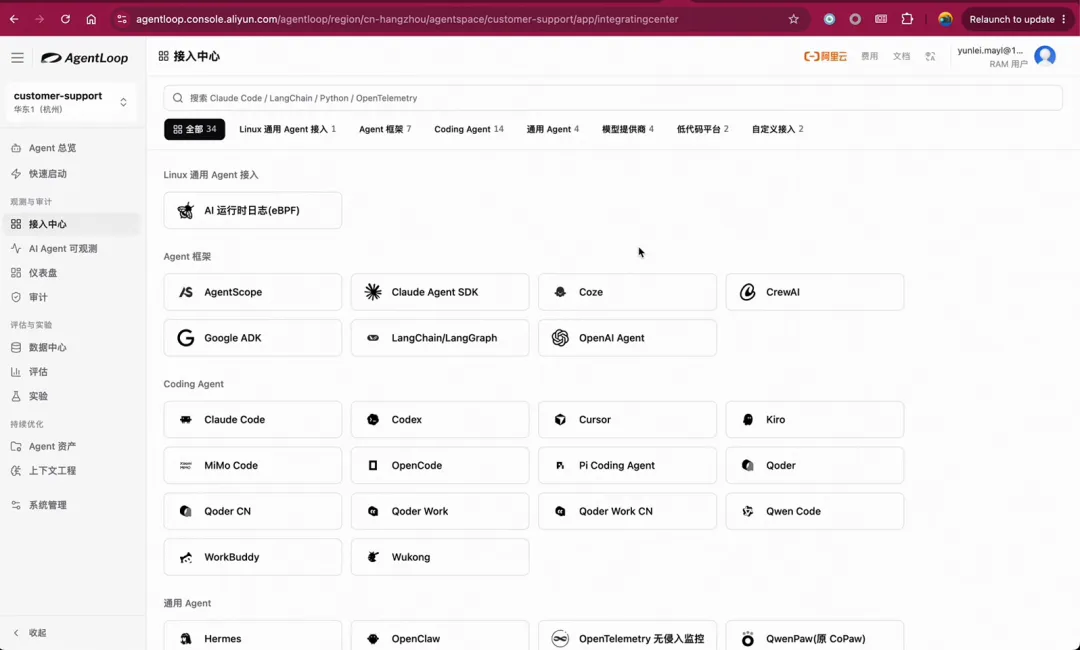Open 审计 sidebar item
1080x650 pixels.
point(72,297)
